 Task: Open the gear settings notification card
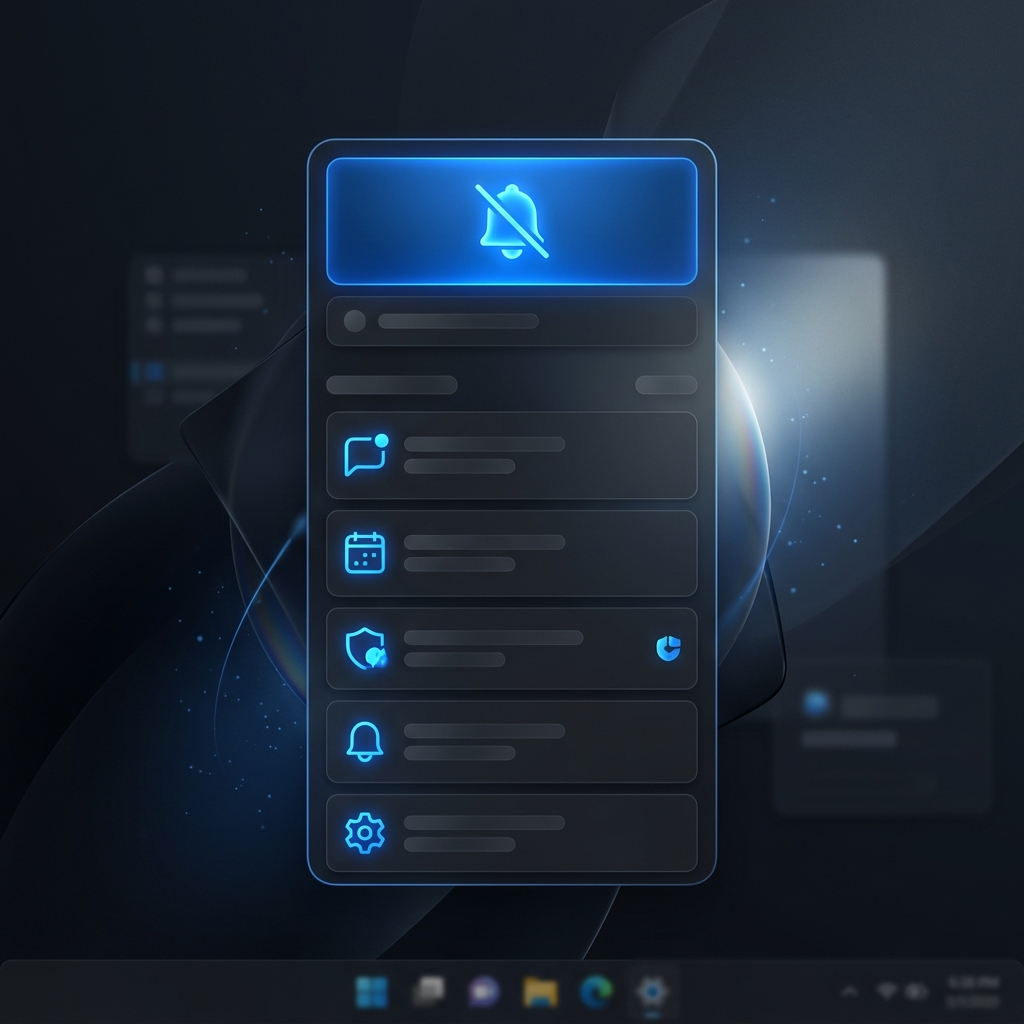pyautogui.click(x=511, y=833)
